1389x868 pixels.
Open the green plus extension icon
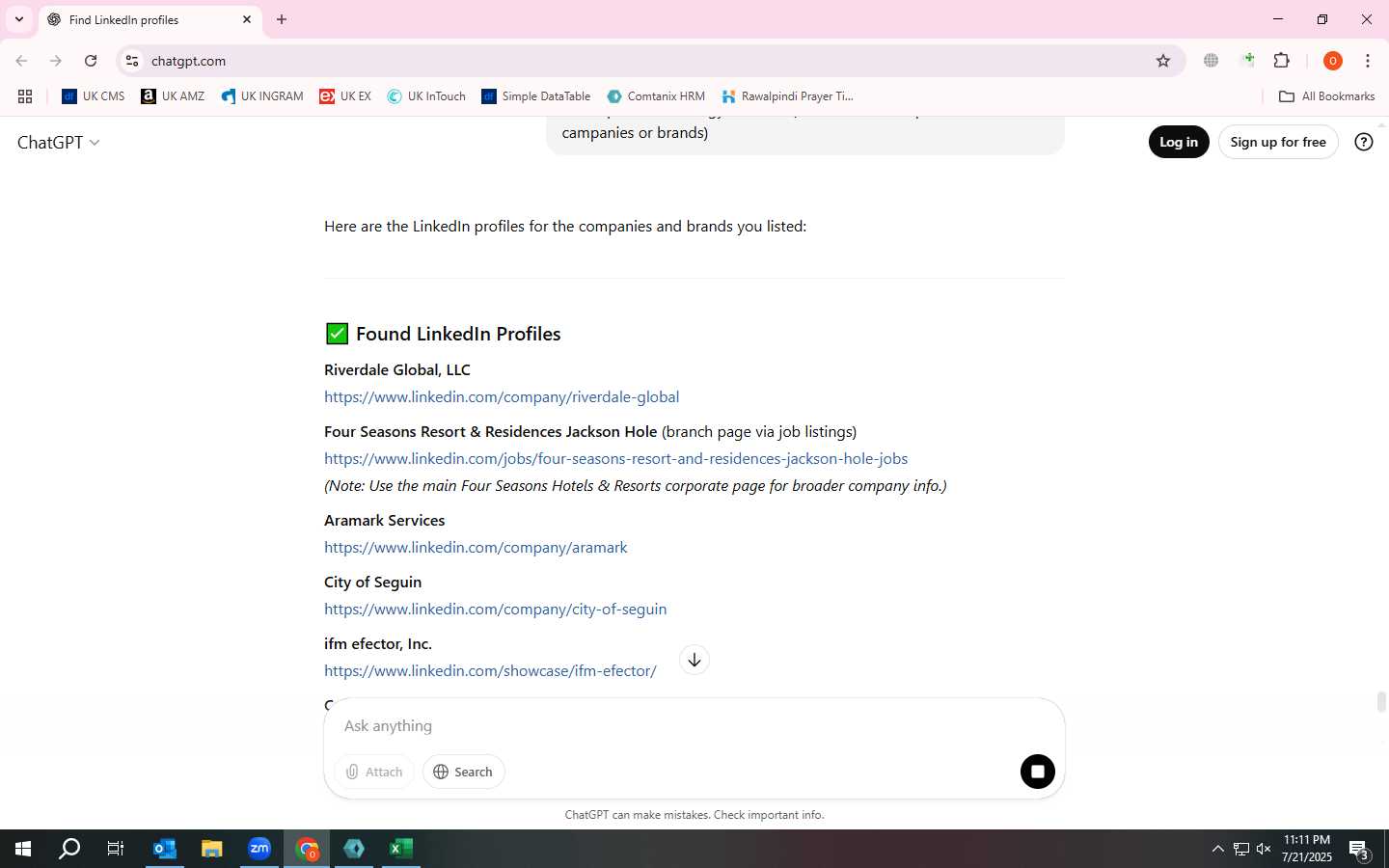1248,60
